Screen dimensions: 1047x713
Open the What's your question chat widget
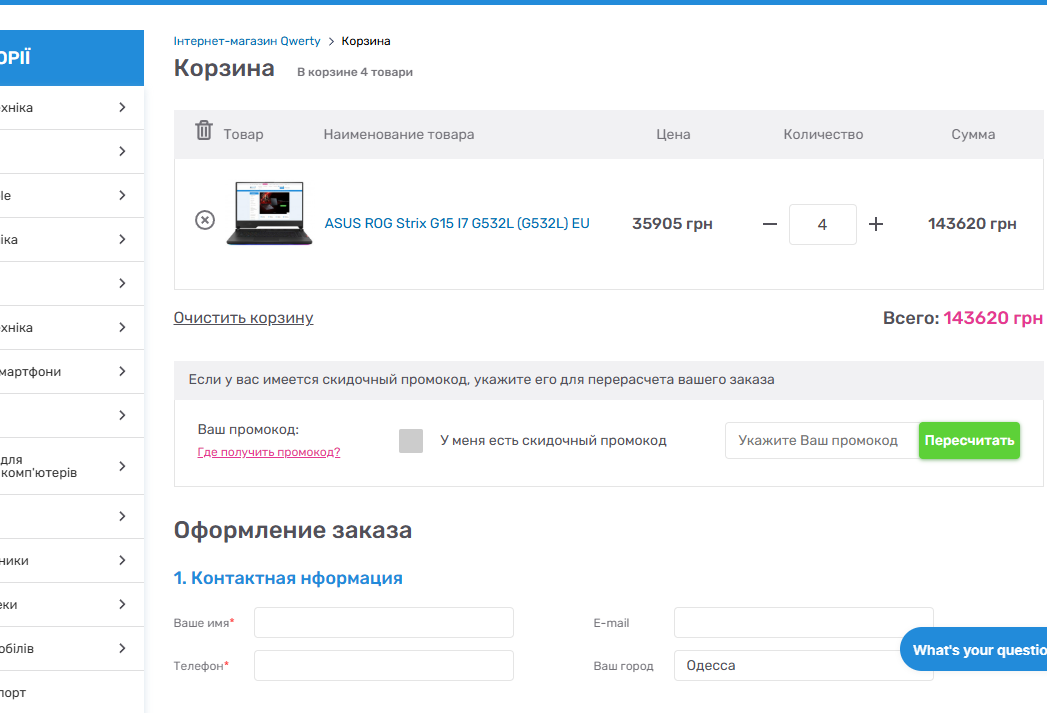coord(975,650)
